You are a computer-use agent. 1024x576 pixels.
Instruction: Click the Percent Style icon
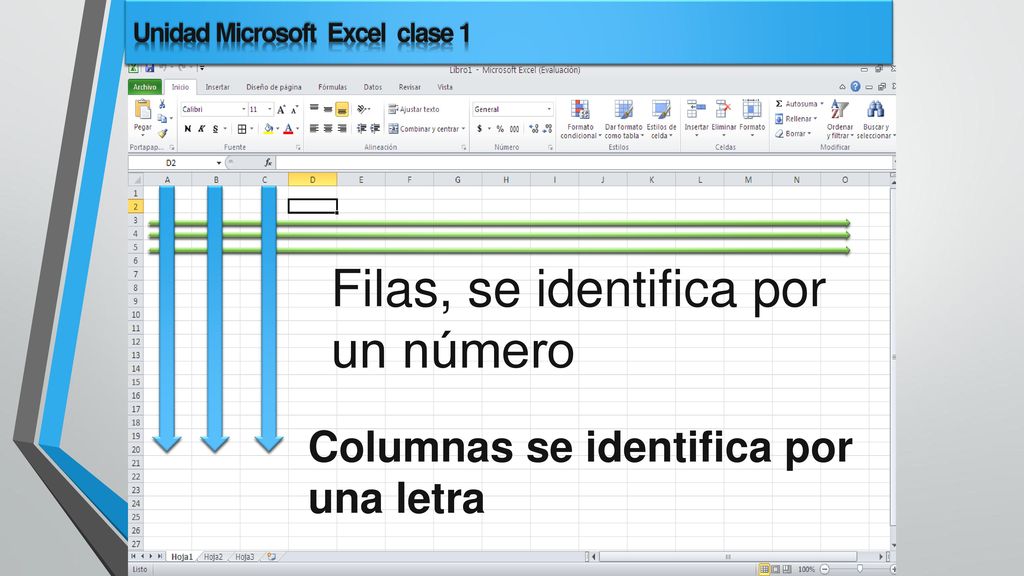click(x=500, y=129)
